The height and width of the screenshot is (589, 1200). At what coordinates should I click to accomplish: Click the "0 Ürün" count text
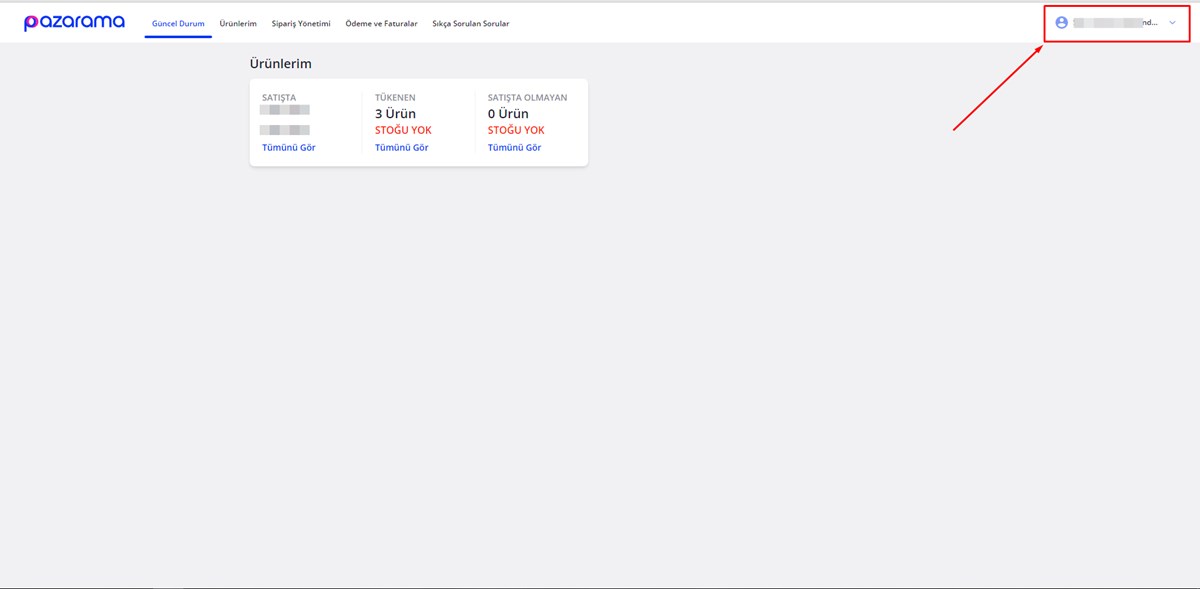point(508,114)
